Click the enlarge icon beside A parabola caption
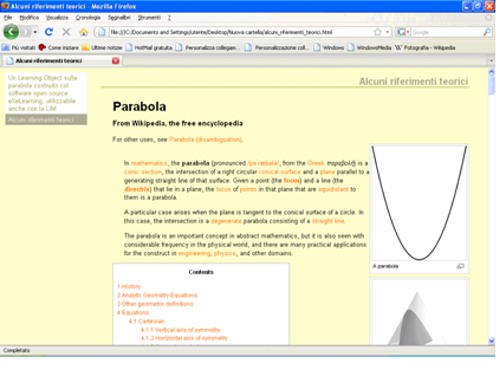Image resolution: width=500 pixels, height=372 pixels. [460, 266]
